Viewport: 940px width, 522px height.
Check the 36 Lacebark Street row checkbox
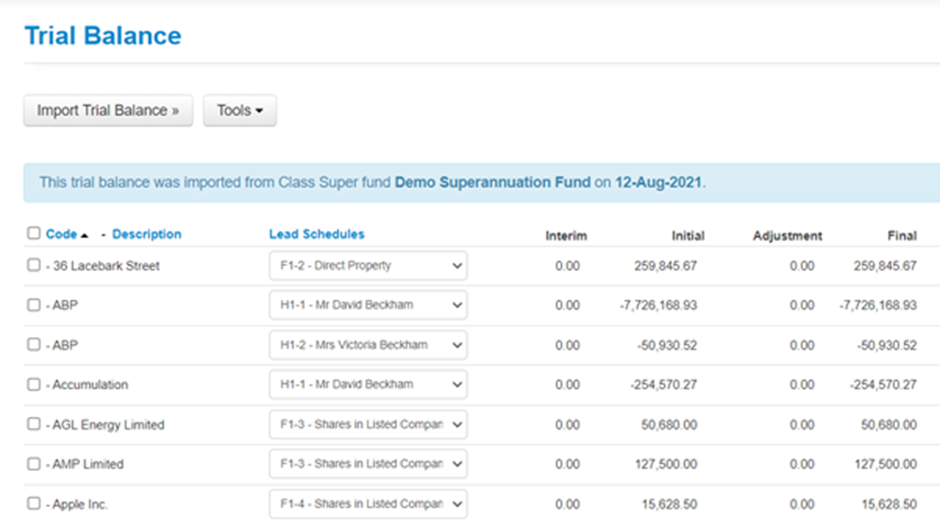click(34, 266)
